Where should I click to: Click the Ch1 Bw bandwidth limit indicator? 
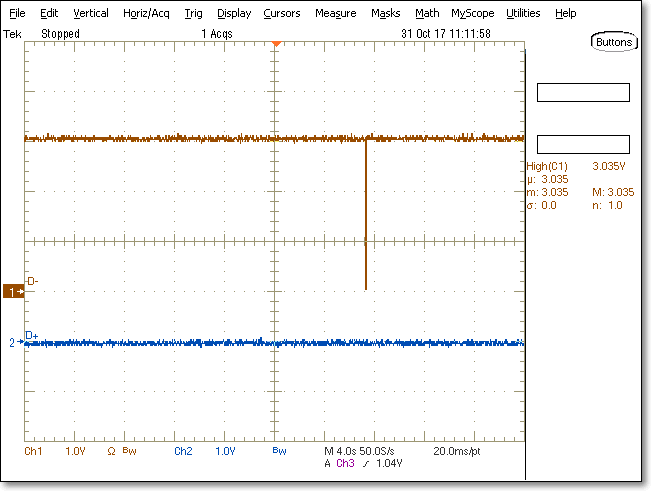click(130, 451)
